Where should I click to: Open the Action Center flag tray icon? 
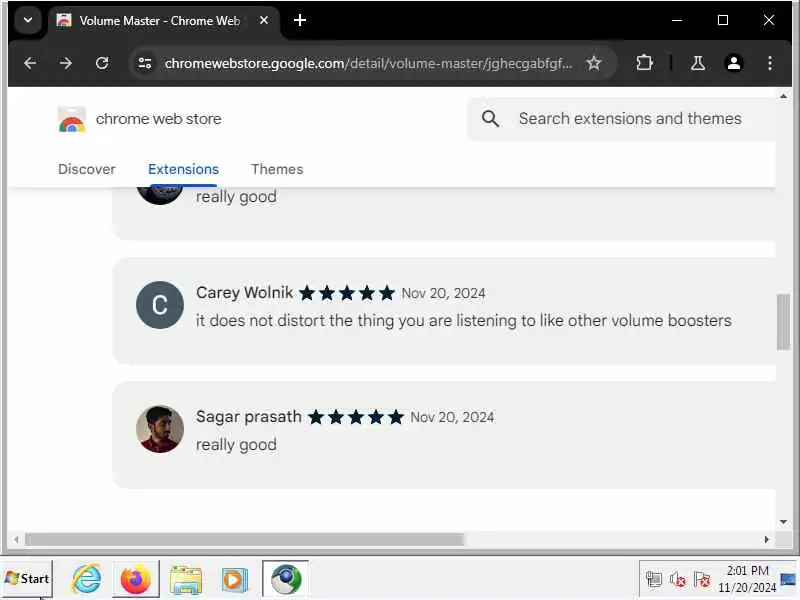coord(702,579)
